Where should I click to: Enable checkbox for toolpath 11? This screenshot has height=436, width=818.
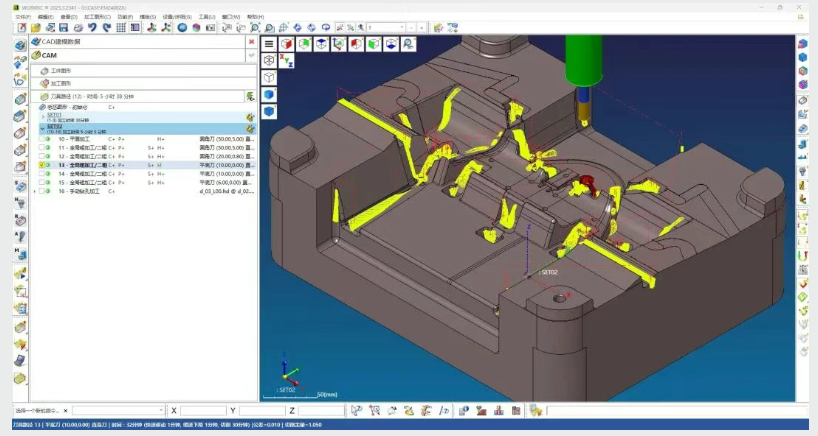(42, 147)
